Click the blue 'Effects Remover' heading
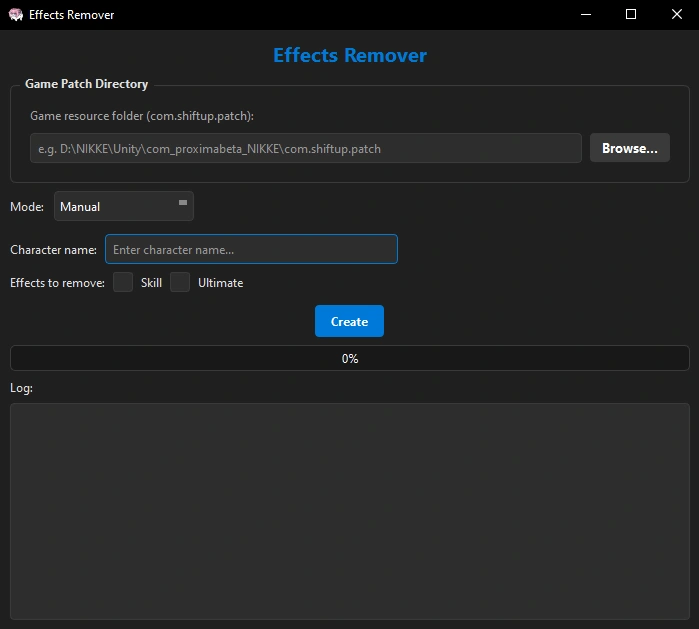The height and width of the screenshot is (629, 699). [350, 55]
